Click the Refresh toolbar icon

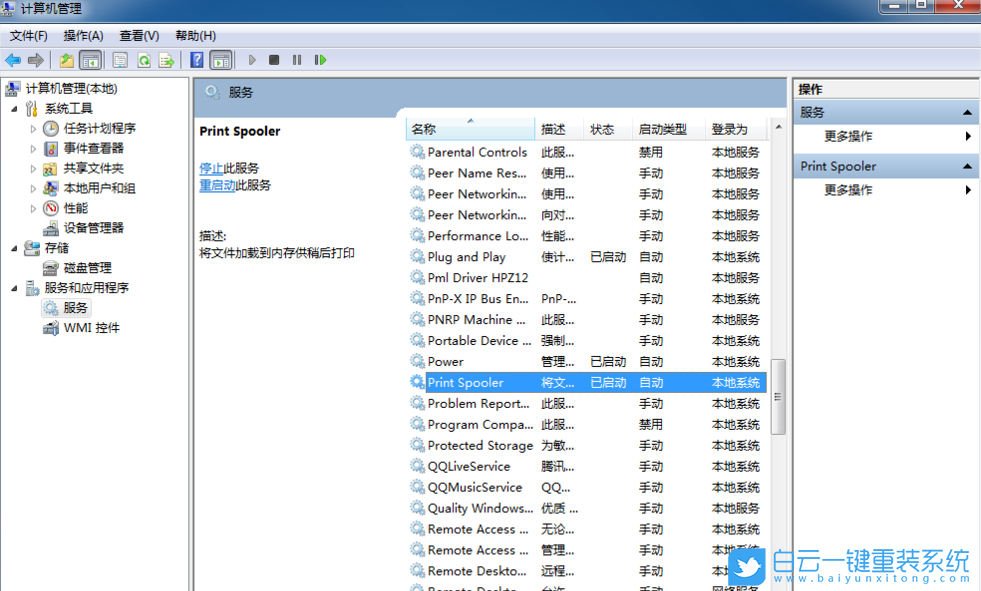(x=144, y=60)
